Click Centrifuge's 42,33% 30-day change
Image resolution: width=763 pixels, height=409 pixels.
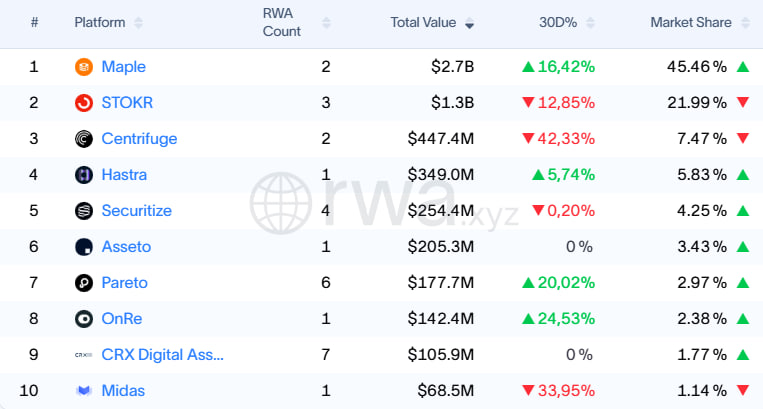point(558,139)
